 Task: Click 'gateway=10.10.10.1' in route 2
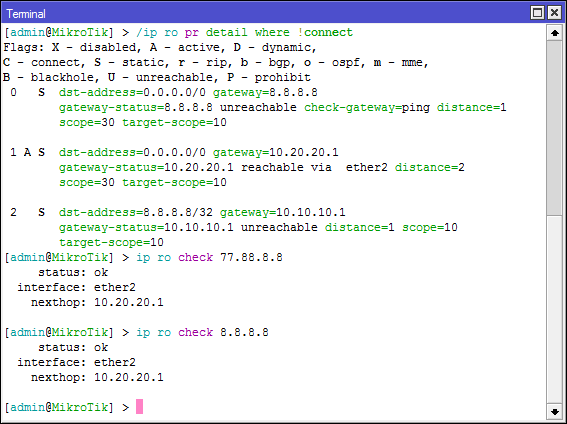coord(282,212)
